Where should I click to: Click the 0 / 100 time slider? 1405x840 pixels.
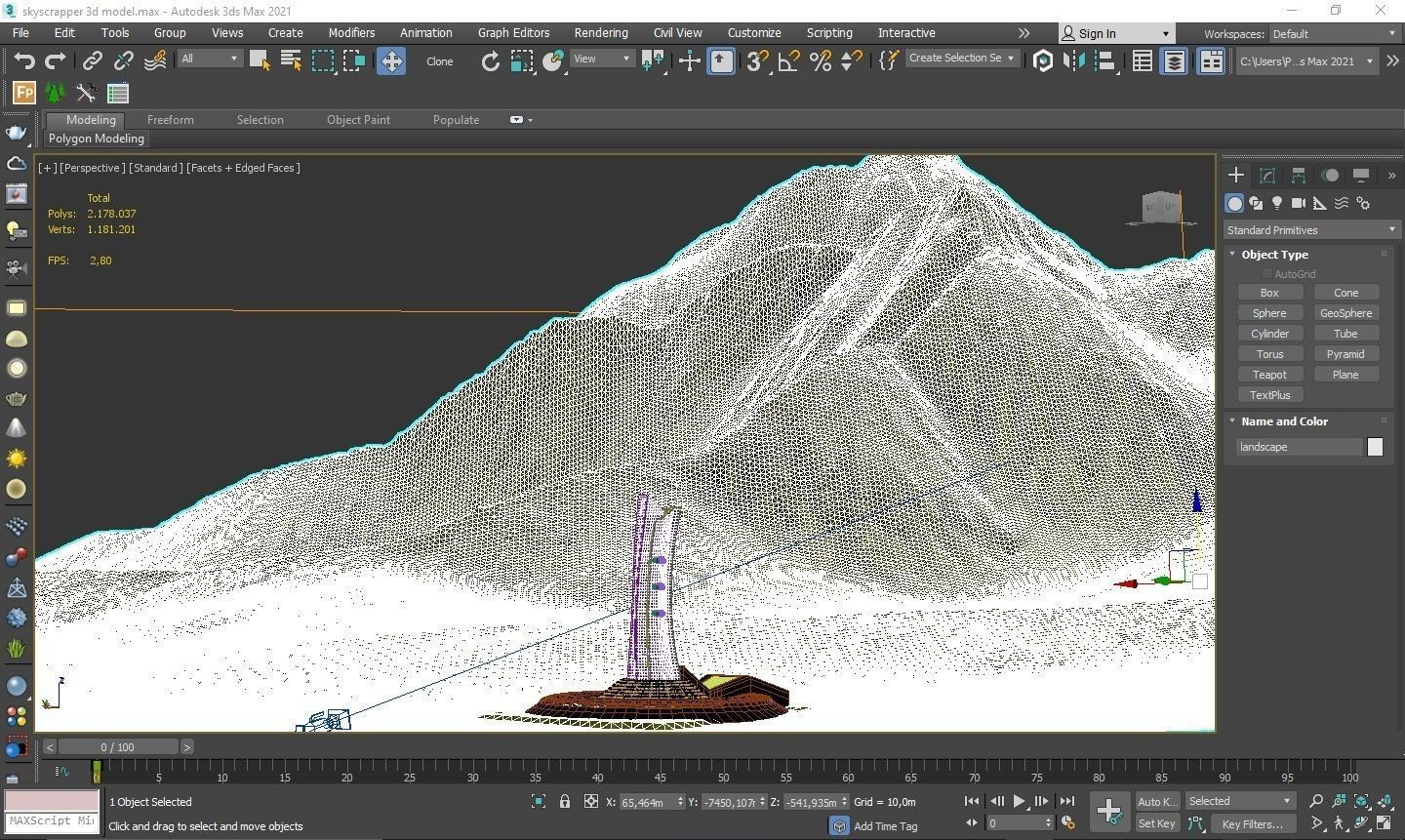118,747
